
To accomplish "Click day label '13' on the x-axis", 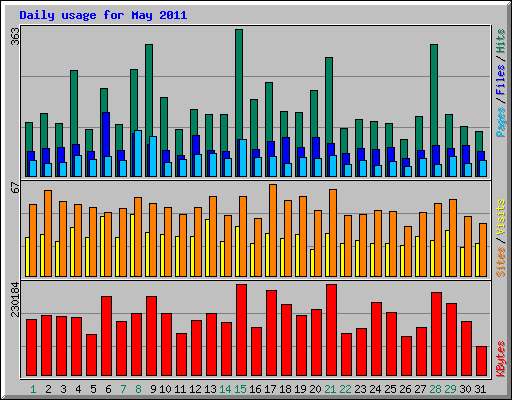I will [x=210, y=389].
